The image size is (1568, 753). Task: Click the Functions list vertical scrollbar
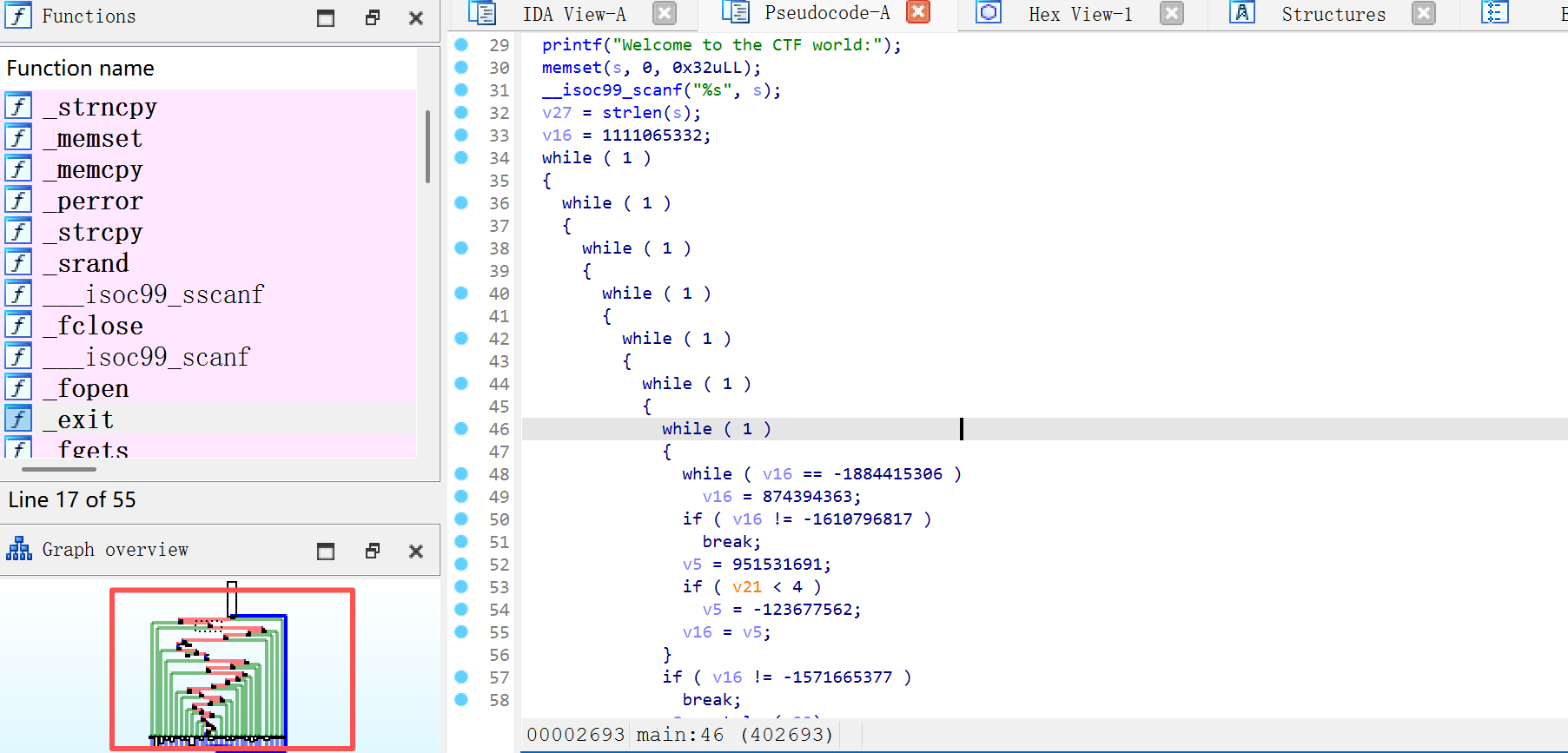[427, 146]
